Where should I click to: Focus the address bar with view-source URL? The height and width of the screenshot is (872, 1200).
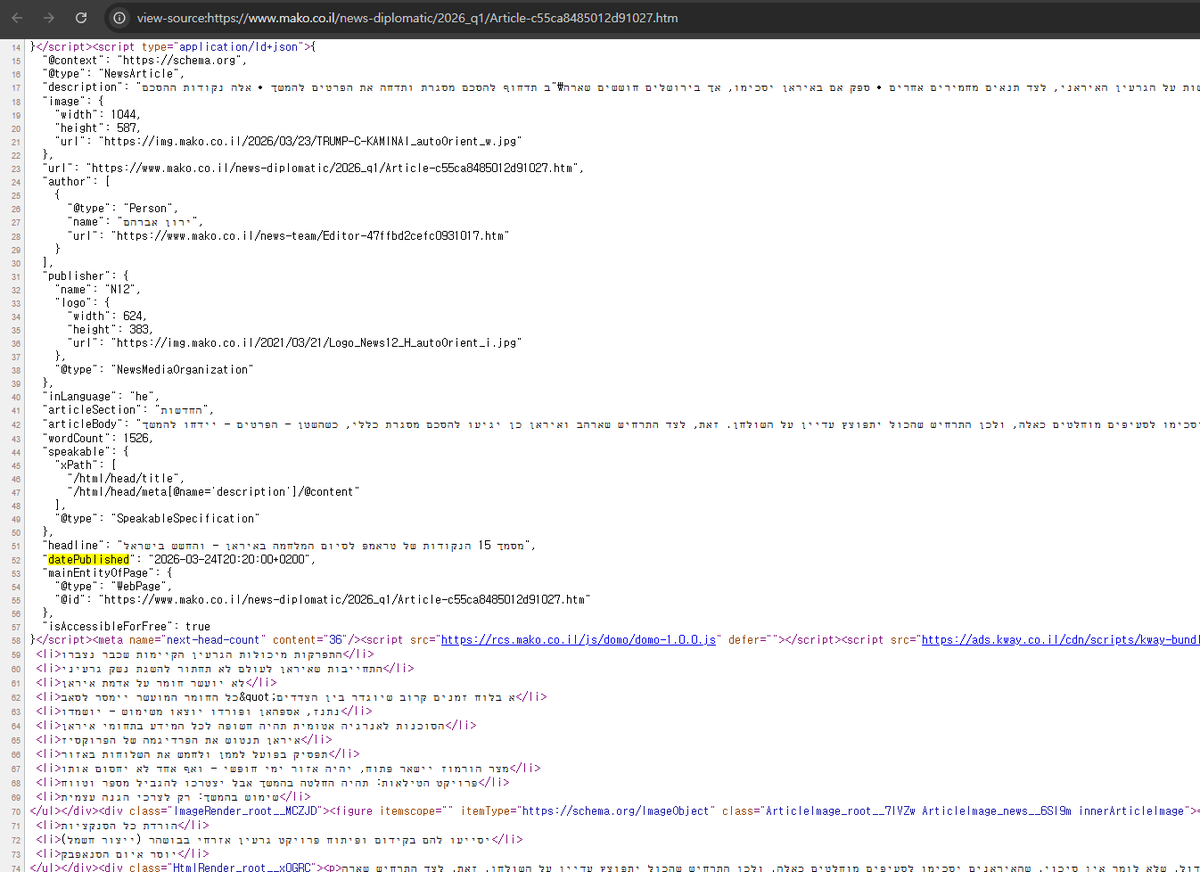pos(406,18)
